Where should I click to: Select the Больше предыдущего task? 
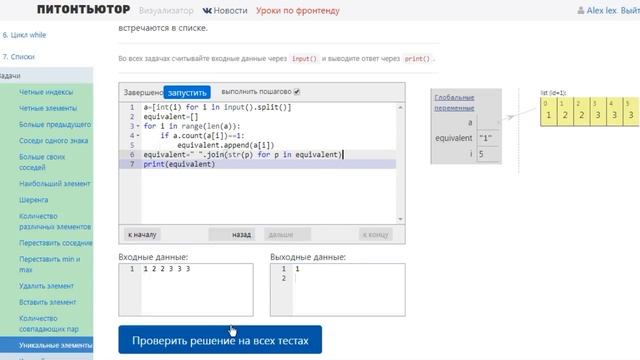click(x=55, y=124)
